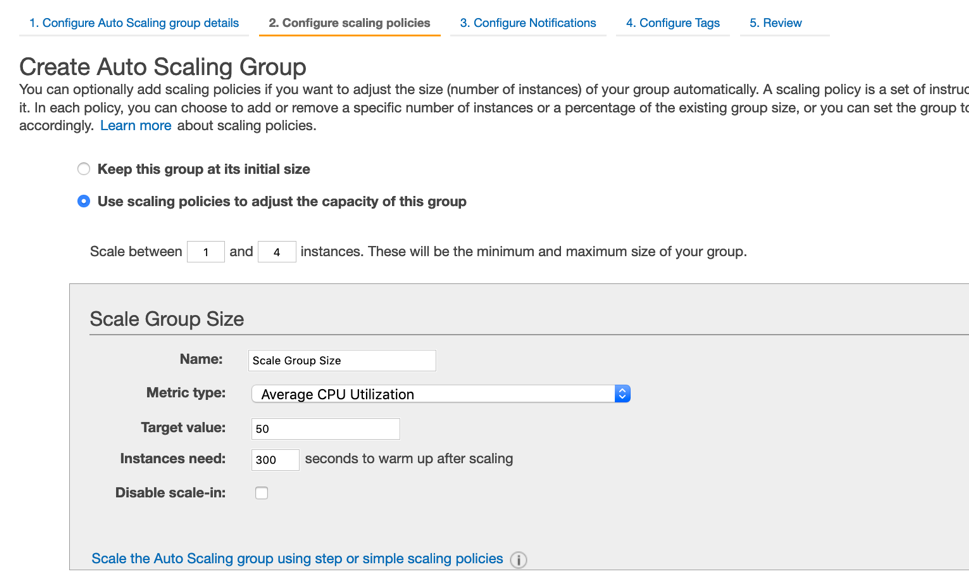
Task: Enable the Disable scale-in checkbox
Action: 261,493
